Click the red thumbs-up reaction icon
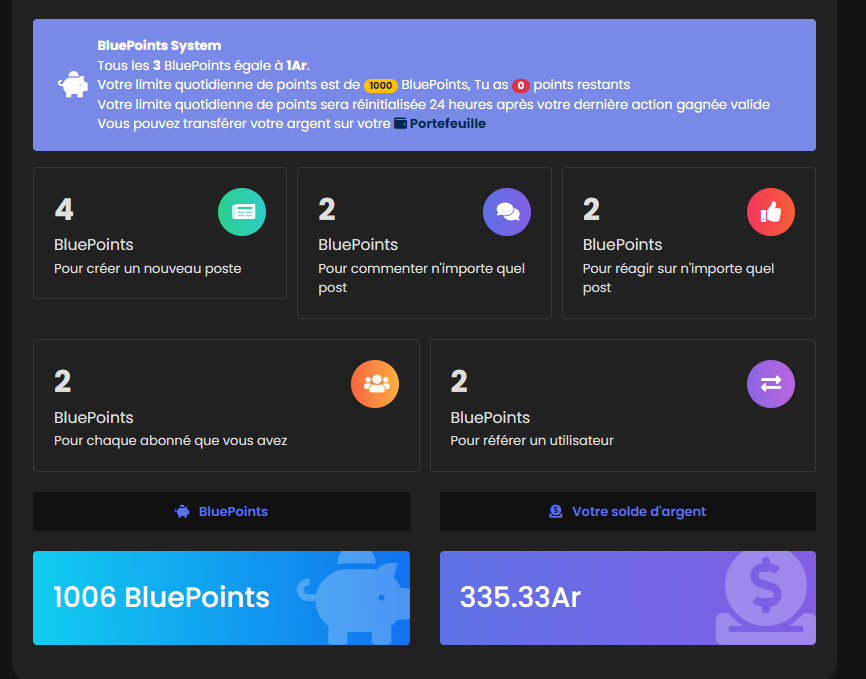Screen dimensions: 866x679 [771, 212]
